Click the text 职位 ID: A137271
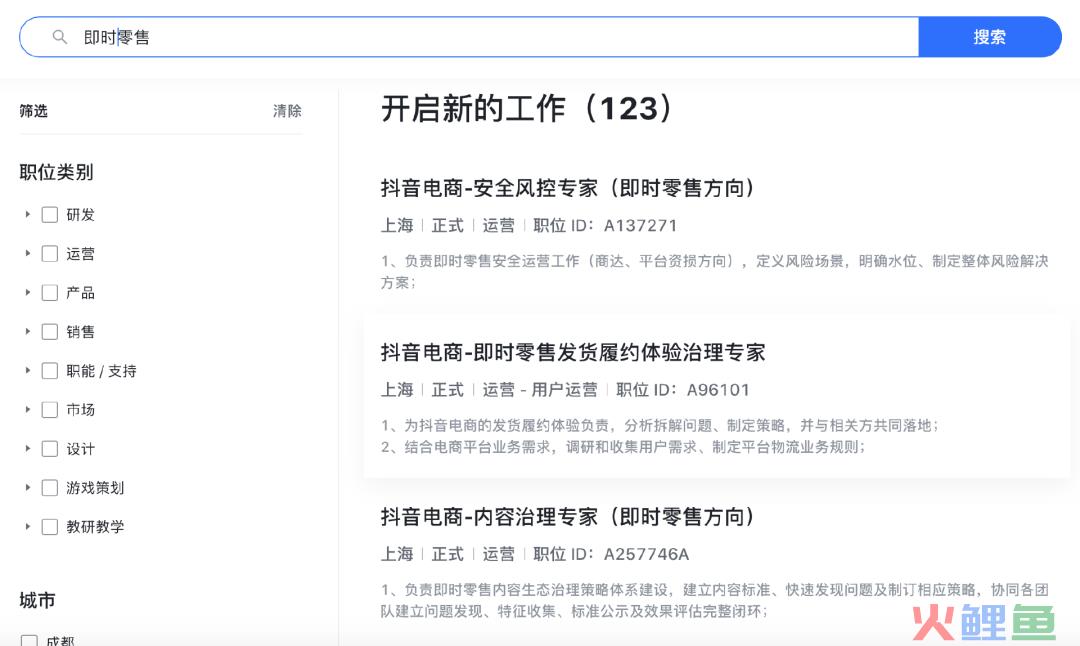The height and width of the screenshot is (646, 1080). pos(605,225)
